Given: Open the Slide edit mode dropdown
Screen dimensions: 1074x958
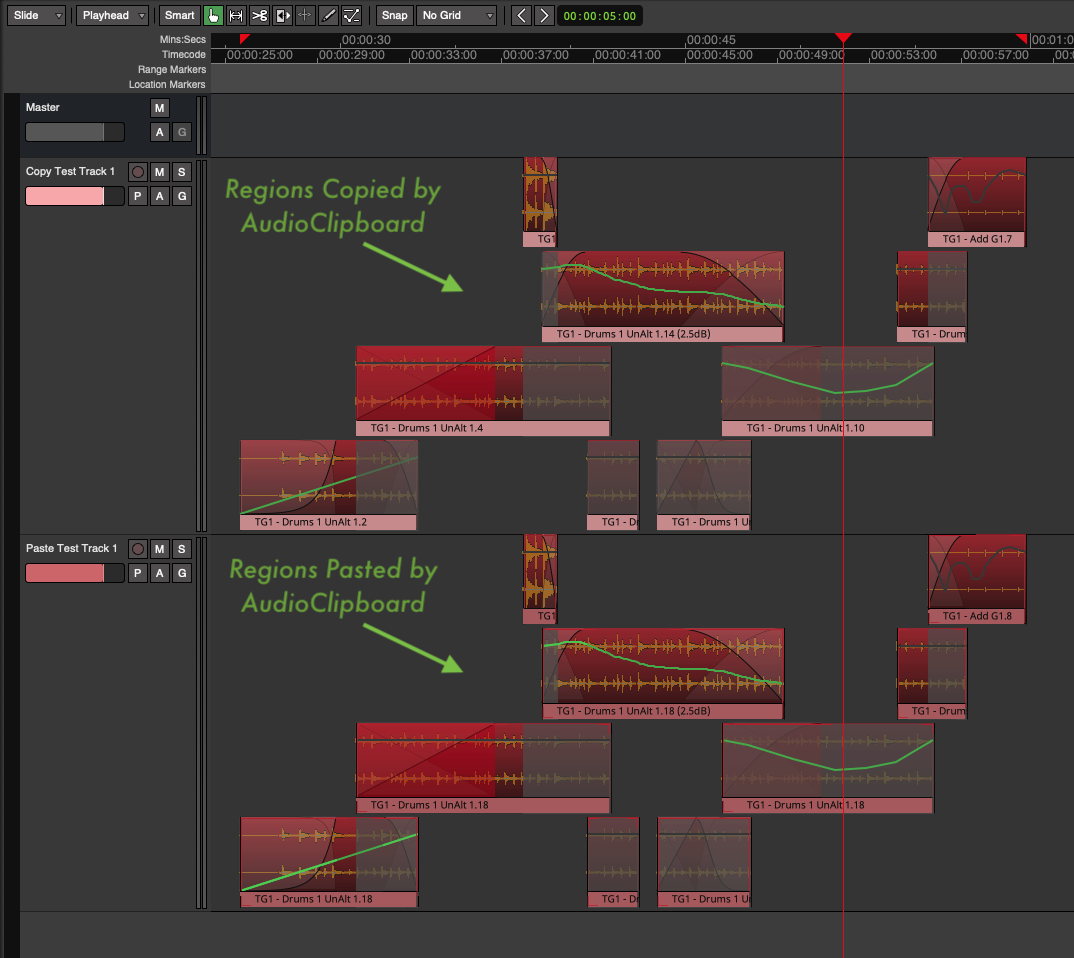Looking at the screenshot, I should click(39, 15).
